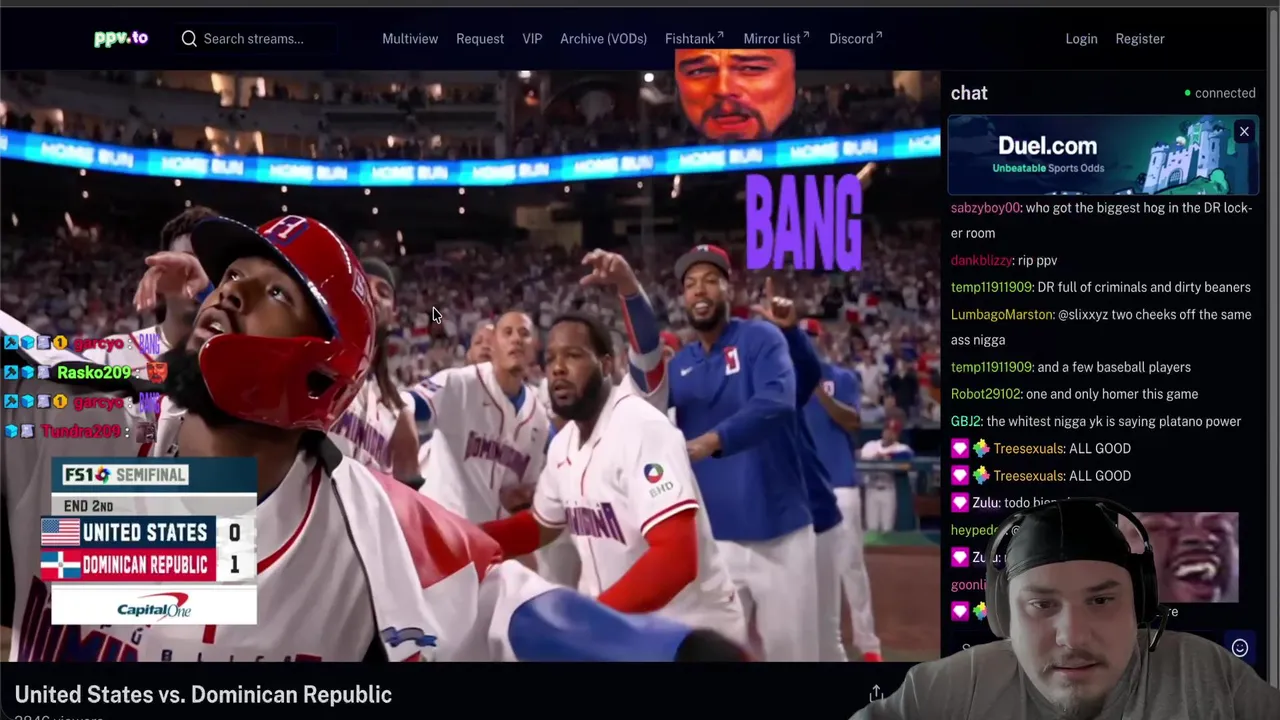The width and height of the screenshot is (1280, 720).
Task: Click the "United States vs. Dominican Republic" title
Action: (203, 694)
